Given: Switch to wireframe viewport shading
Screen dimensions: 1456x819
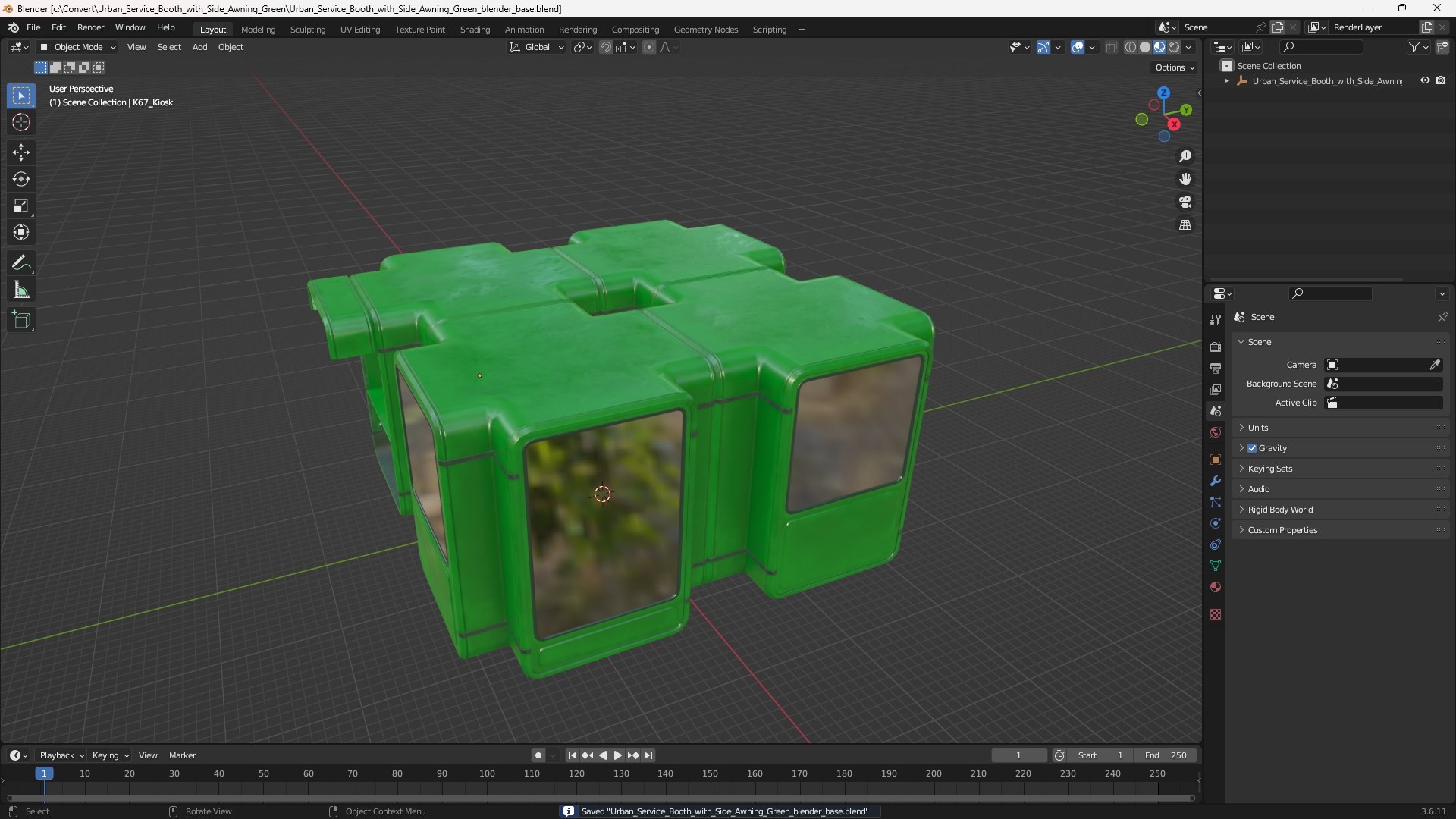Looking at the screenshot, I should pos(1131,47).
